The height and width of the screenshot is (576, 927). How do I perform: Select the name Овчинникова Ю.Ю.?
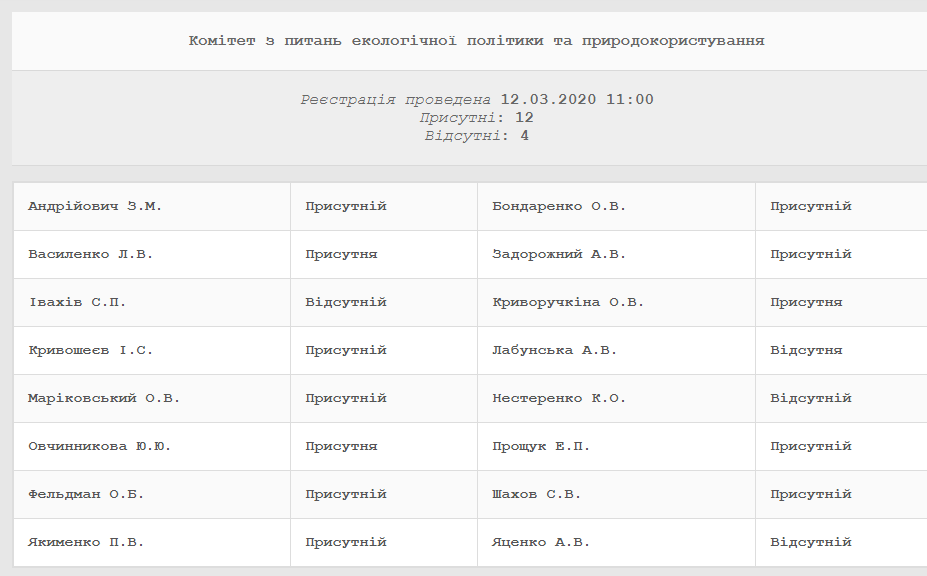(100, 446)
